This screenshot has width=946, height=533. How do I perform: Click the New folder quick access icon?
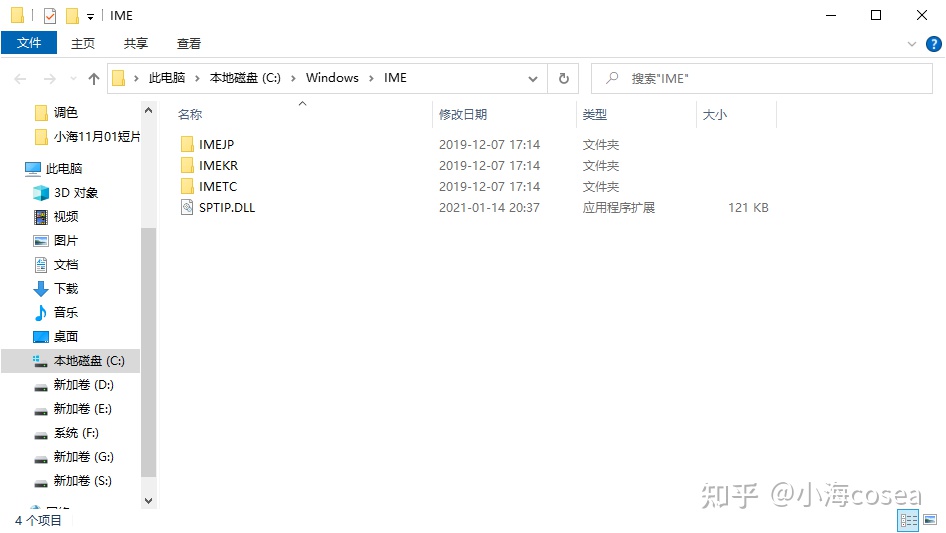pos(72,16)
